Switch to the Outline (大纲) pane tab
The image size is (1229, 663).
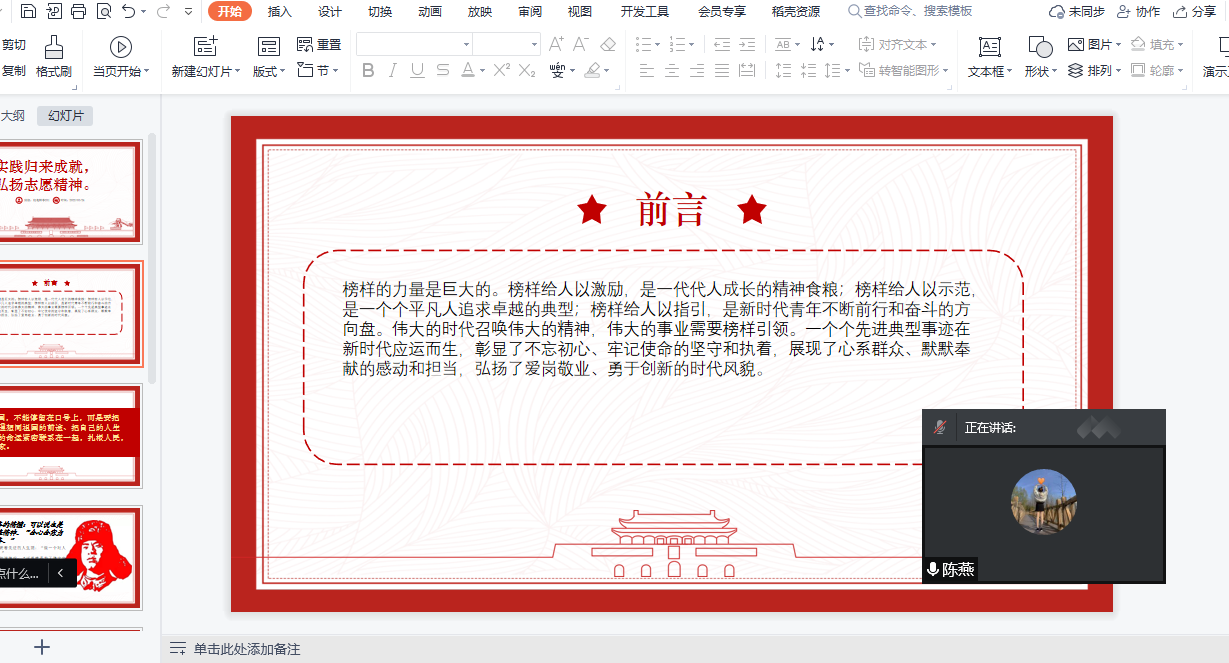pos(13,116)
